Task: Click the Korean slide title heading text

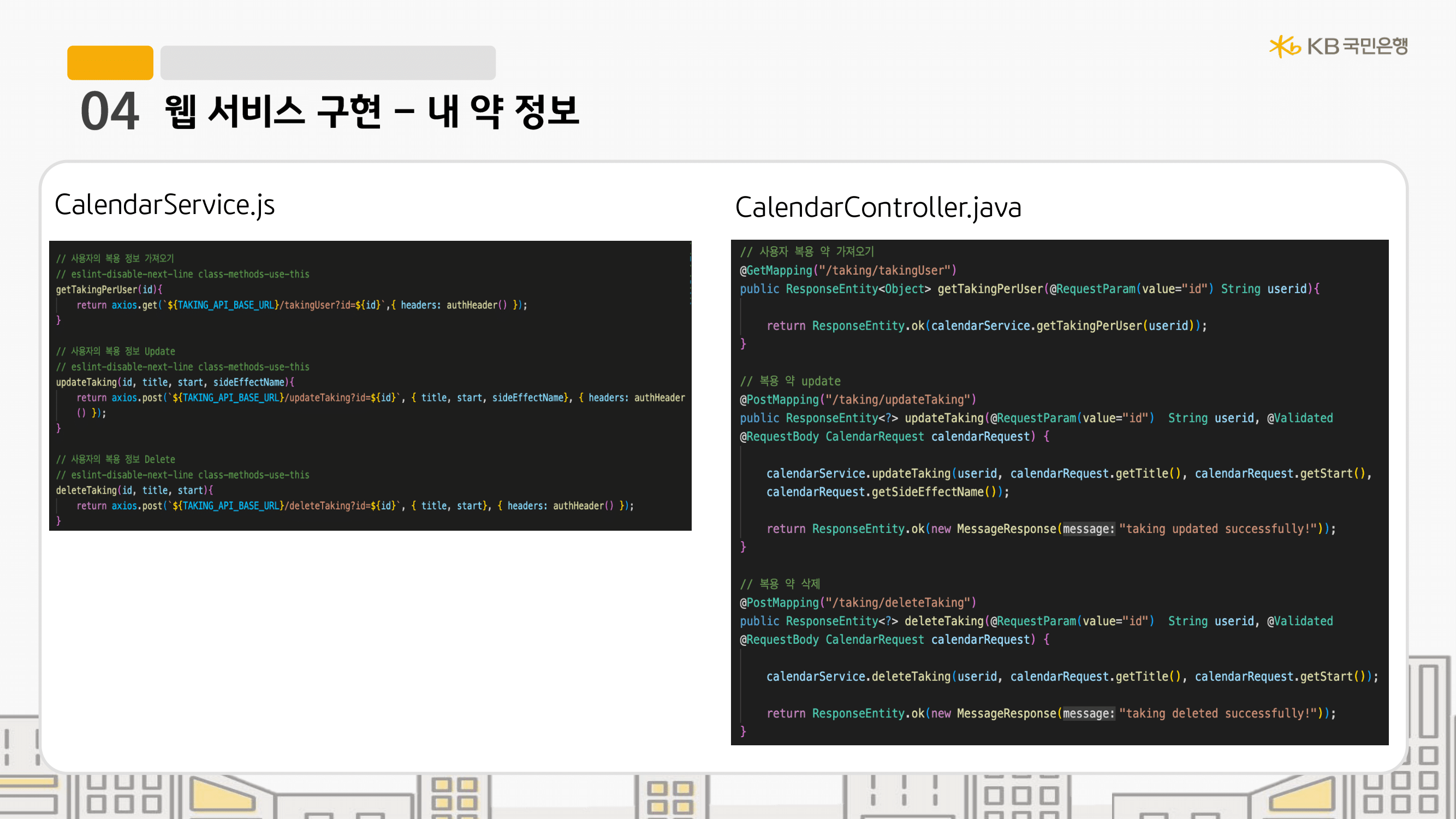Action: click(x=371, y=111)
